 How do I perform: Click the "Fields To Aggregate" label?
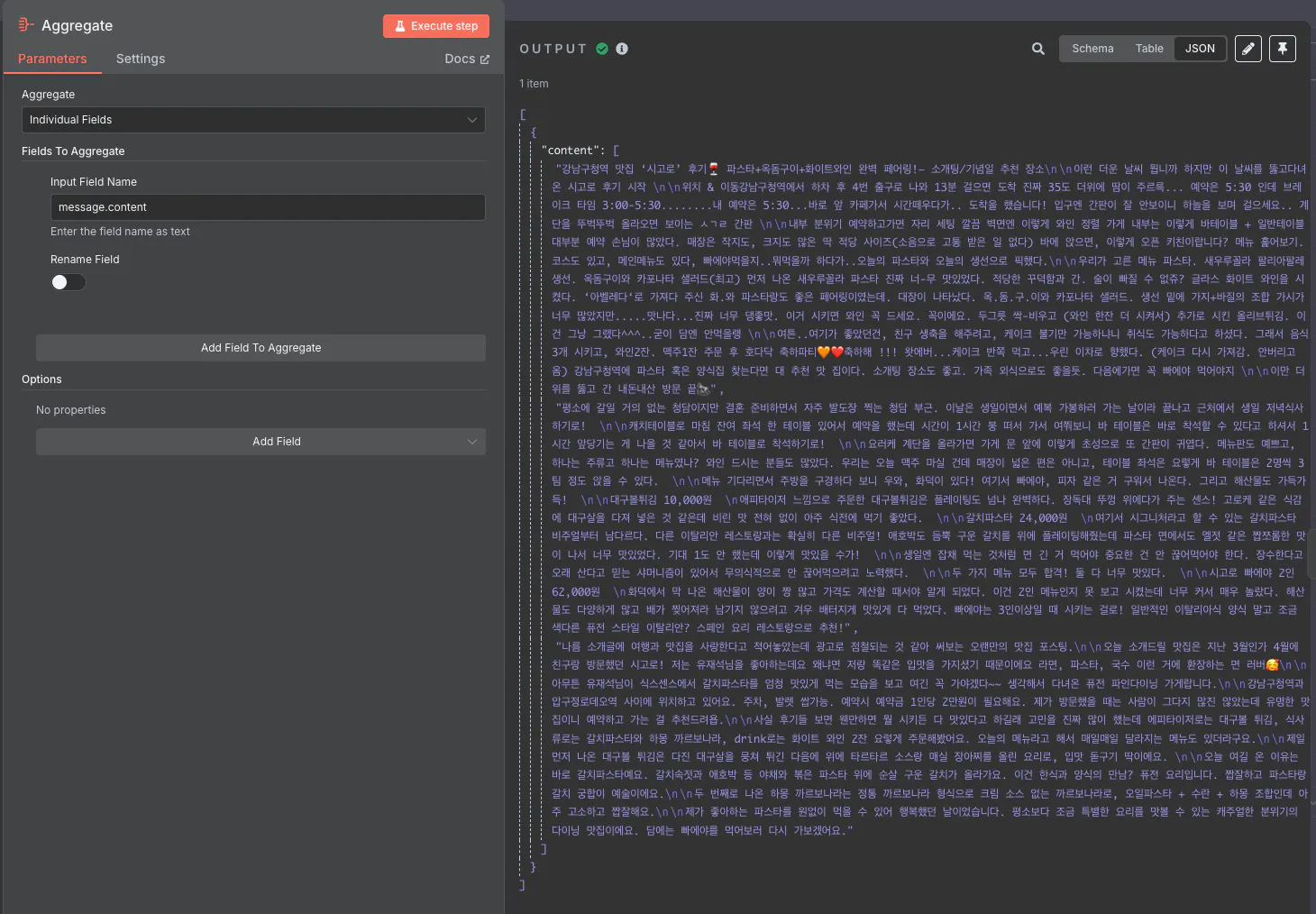[x=73, y=151]
